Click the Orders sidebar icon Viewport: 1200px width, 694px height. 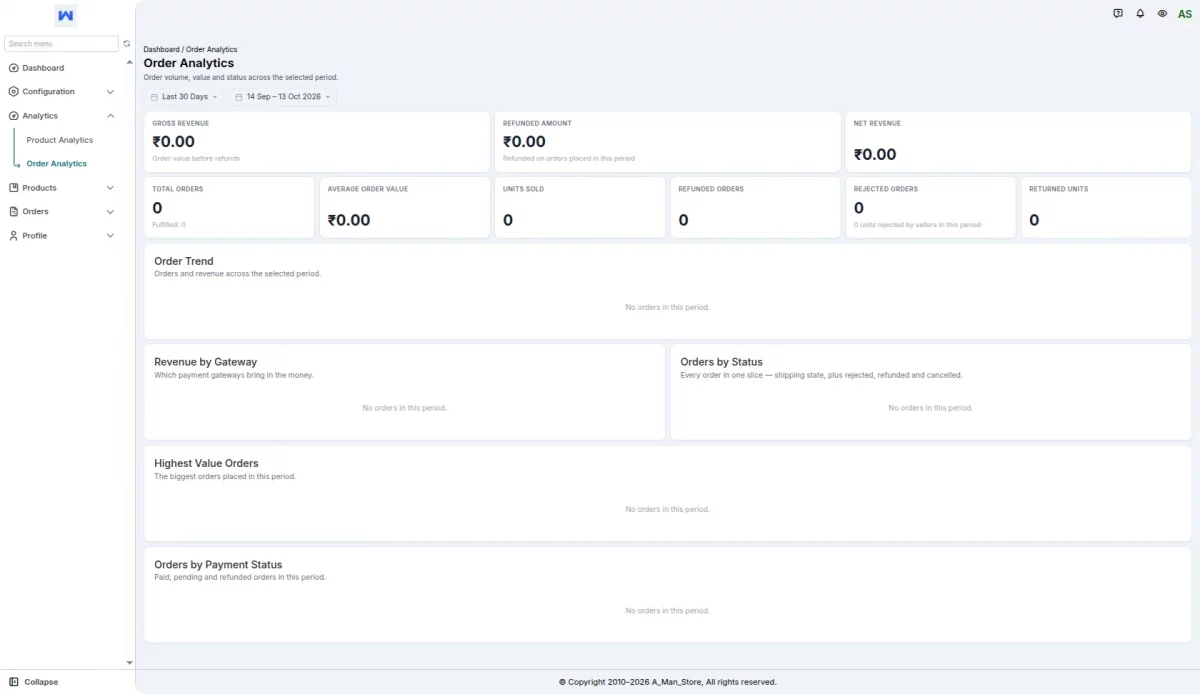[x=13, y=212]
